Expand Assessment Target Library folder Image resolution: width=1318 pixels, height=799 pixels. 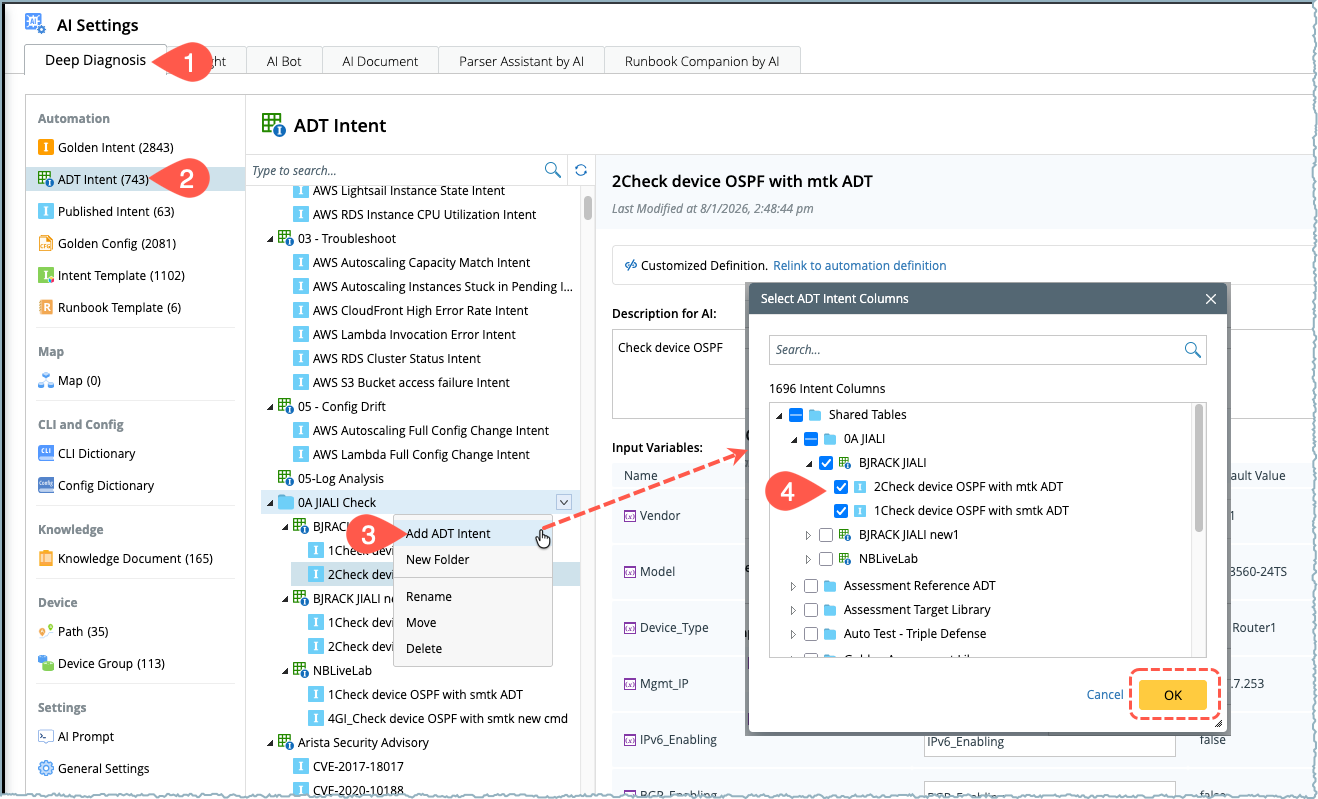[793, 609]
